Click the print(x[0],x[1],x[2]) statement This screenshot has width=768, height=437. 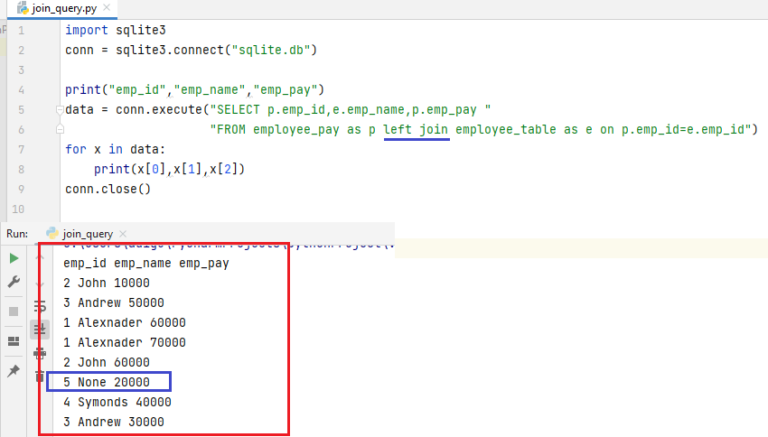[169, 169]
